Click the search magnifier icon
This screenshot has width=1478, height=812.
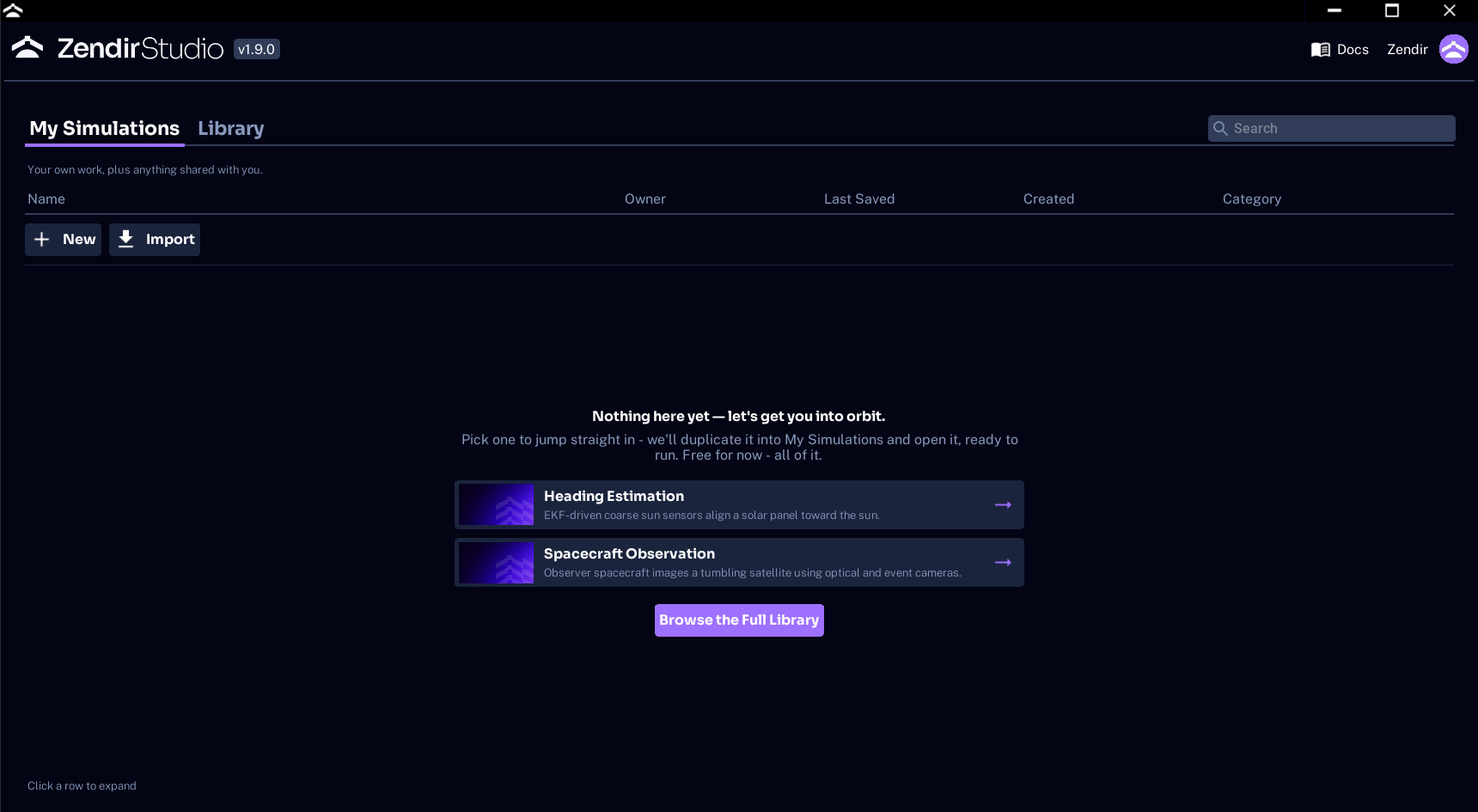(1220, 128)
